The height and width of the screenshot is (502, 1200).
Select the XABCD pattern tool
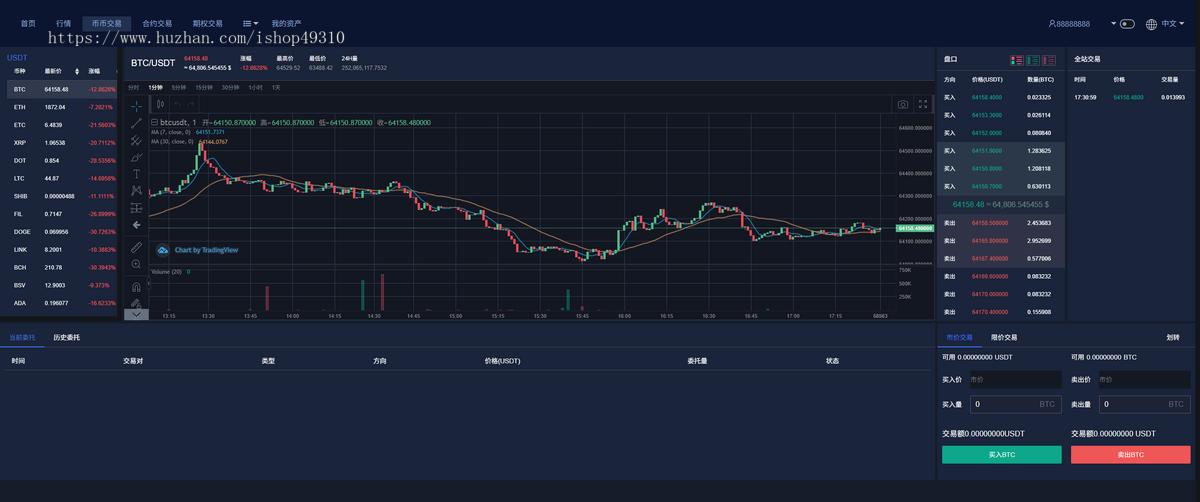pos(136,190)
